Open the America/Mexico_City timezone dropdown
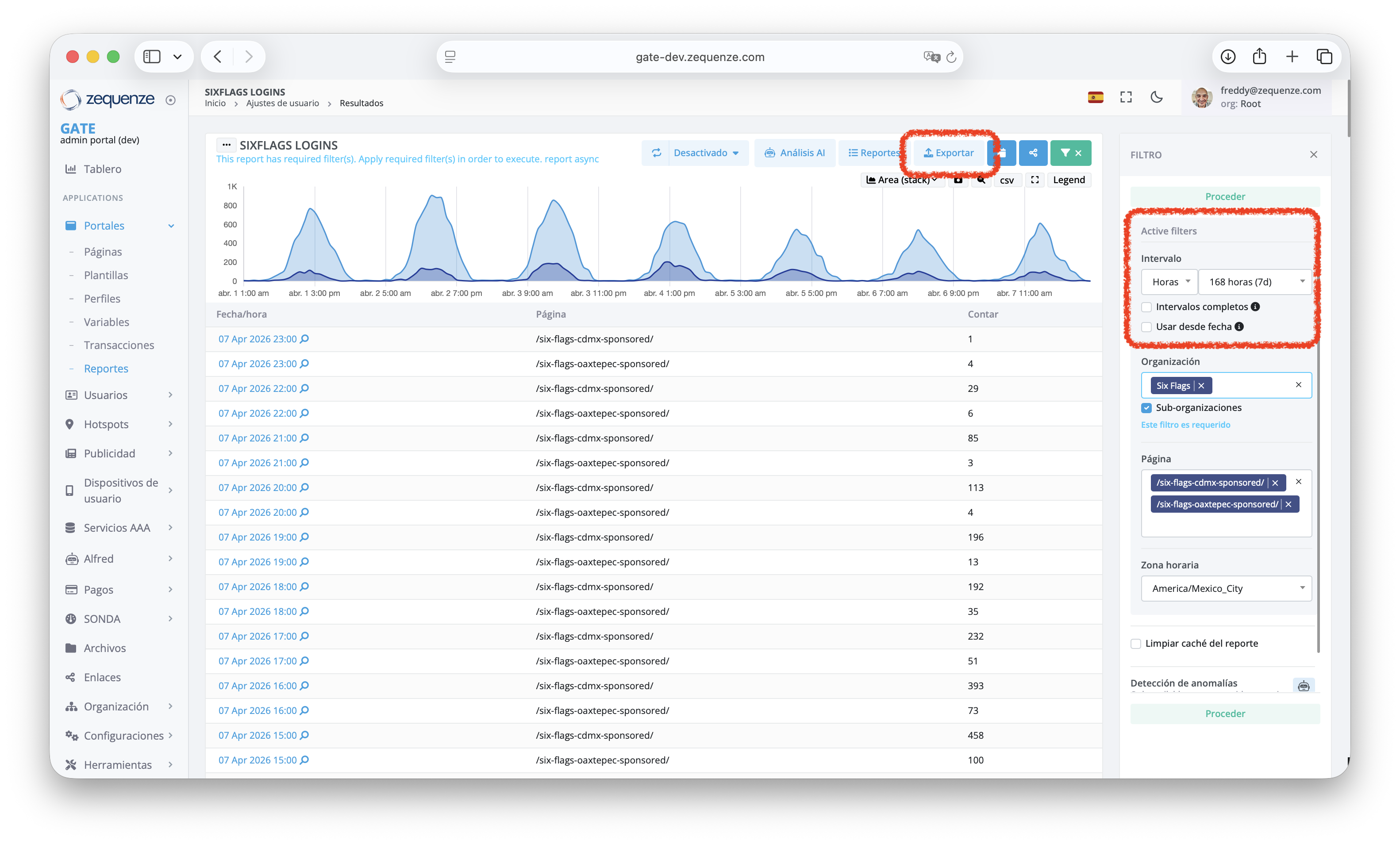 [1226, 588]
